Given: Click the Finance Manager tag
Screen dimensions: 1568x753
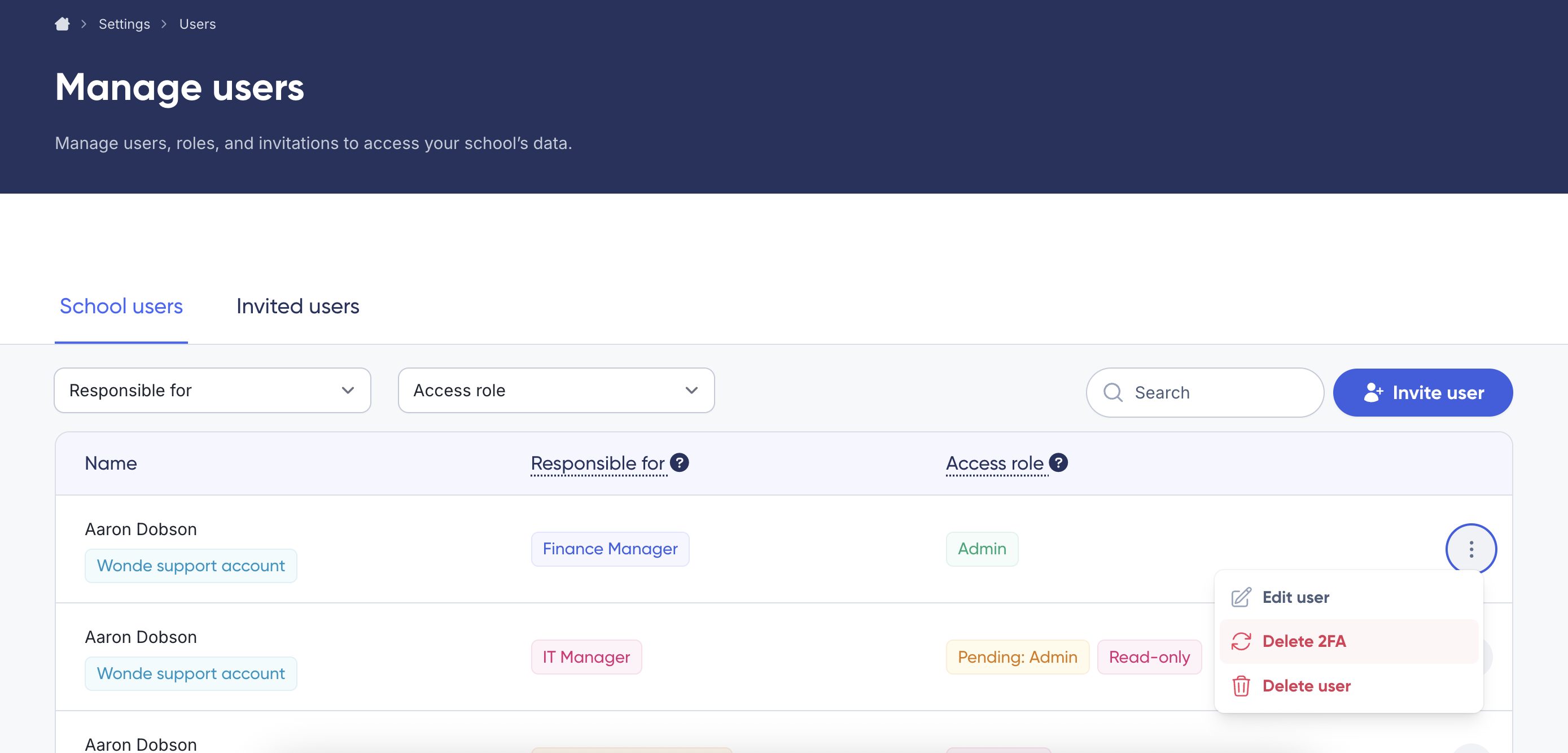Looking at the screenshot, I should coord(610,549).
